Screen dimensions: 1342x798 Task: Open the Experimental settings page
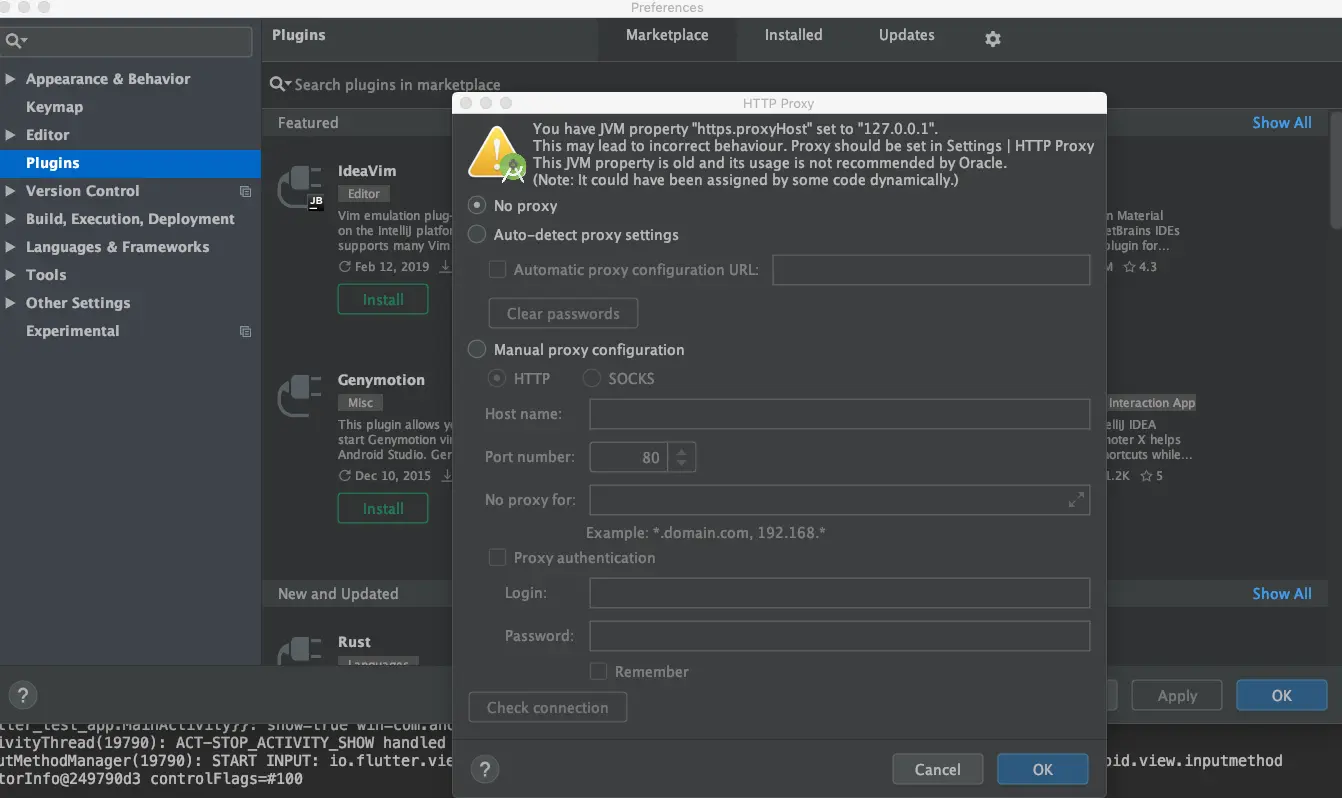[x=72, y=331]
